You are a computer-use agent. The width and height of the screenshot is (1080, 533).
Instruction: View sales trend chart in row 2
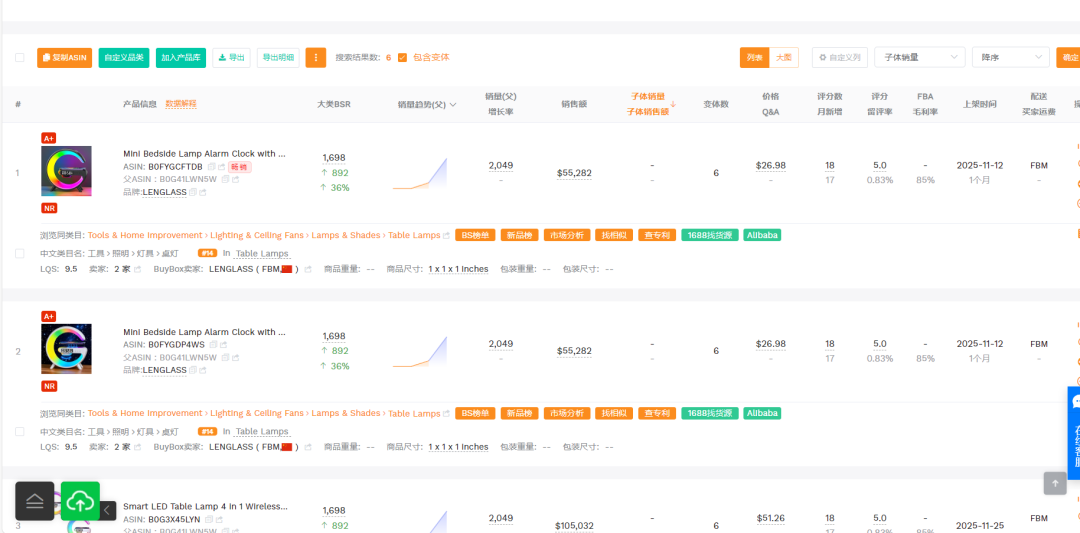click(x=420, y=352)
